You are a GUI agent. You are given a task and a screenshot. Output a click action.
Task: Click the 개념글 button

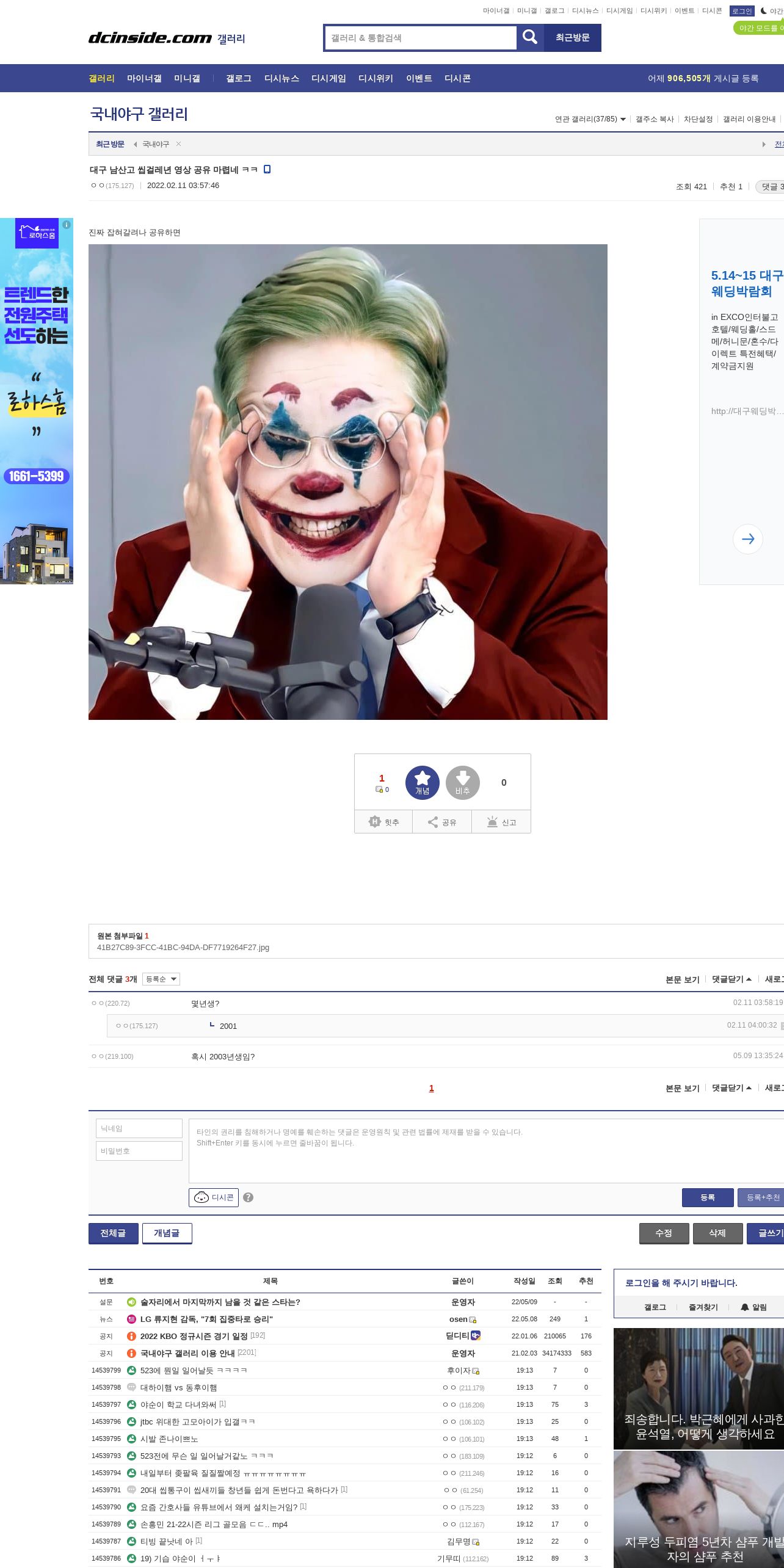167,1233
